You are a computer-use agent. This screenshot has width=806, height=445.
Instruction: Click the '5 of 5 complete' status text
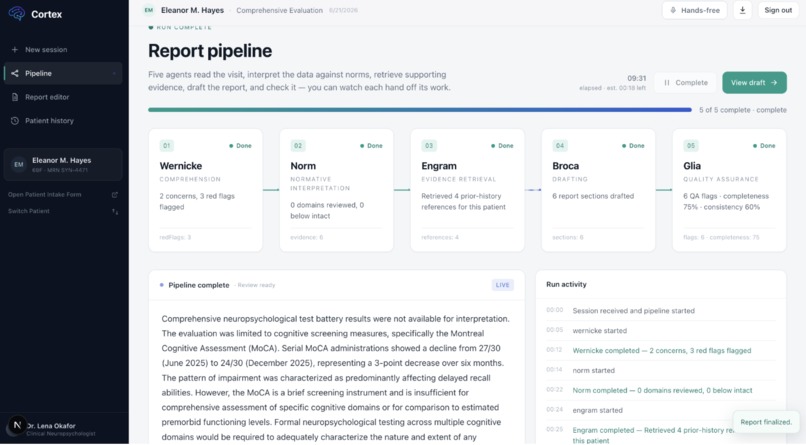click(x=742, y=110)
